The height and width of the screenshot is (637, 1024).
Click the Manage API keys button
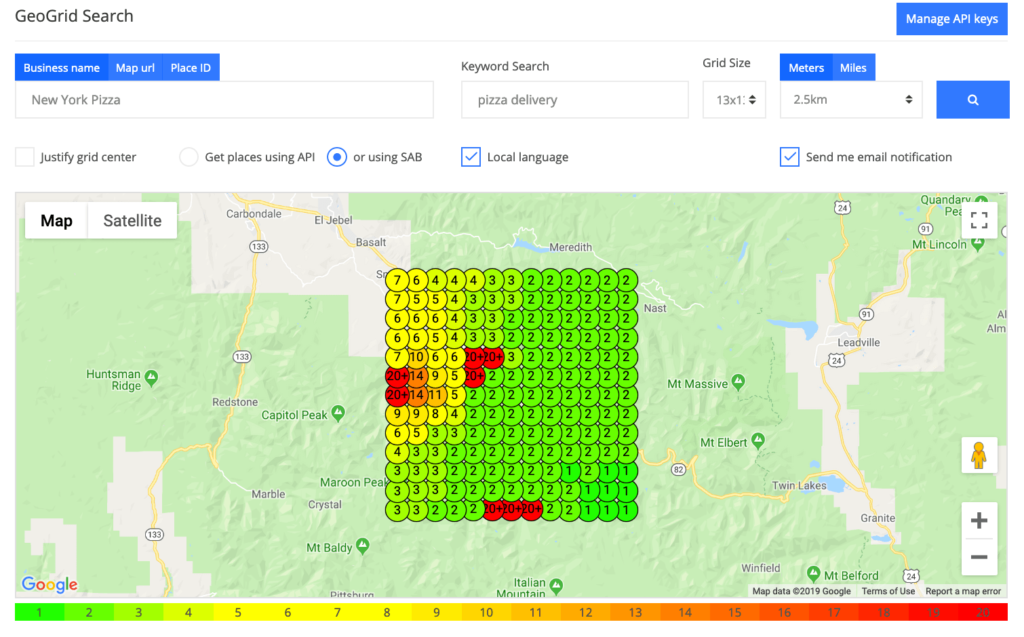point(950,18)
